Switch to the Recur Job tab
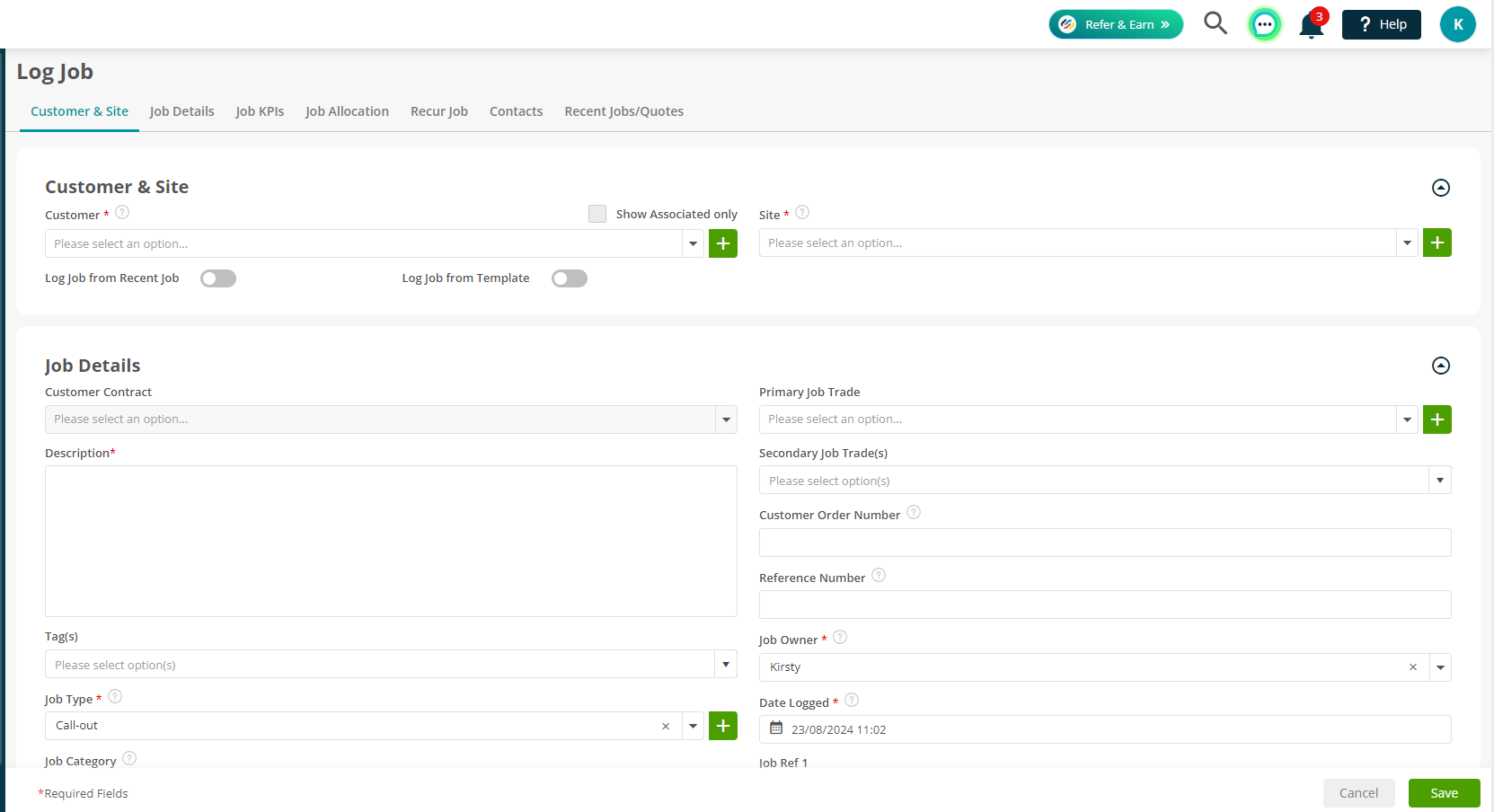This screenshot has width=1494, height=812. click(x=439, y=111)
